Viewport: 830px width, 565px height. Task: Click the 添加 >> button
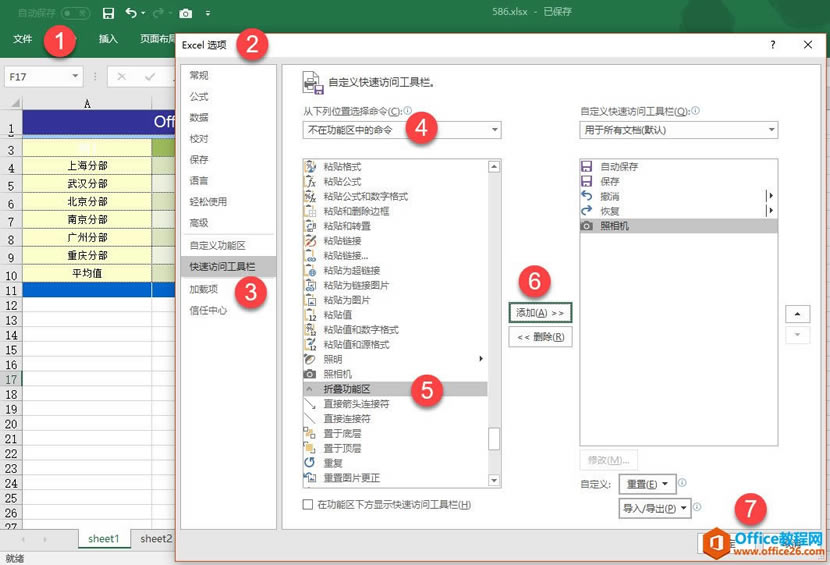click(540, 313)
